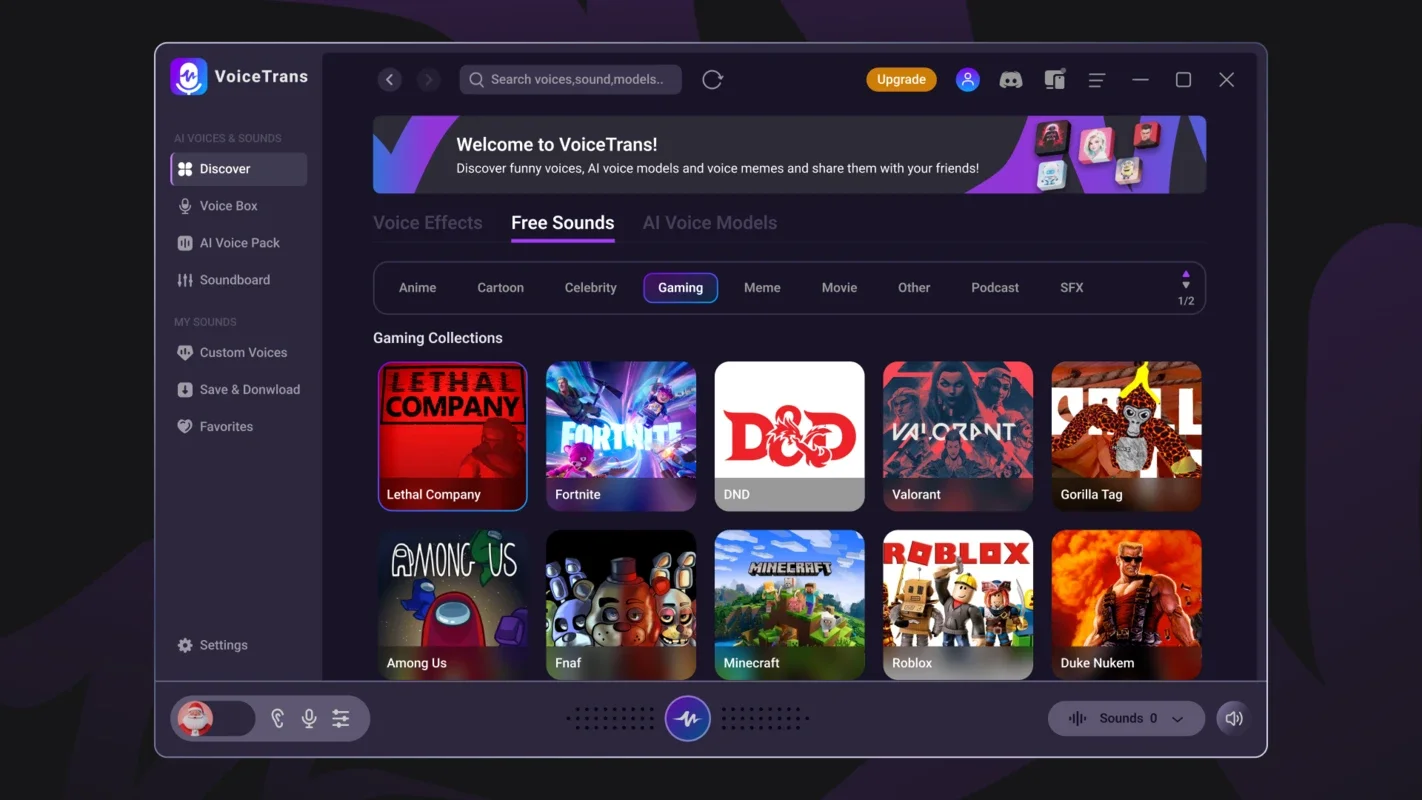
Task: Open AI Voice Pack in the sidebar
Action: (239, 243)
